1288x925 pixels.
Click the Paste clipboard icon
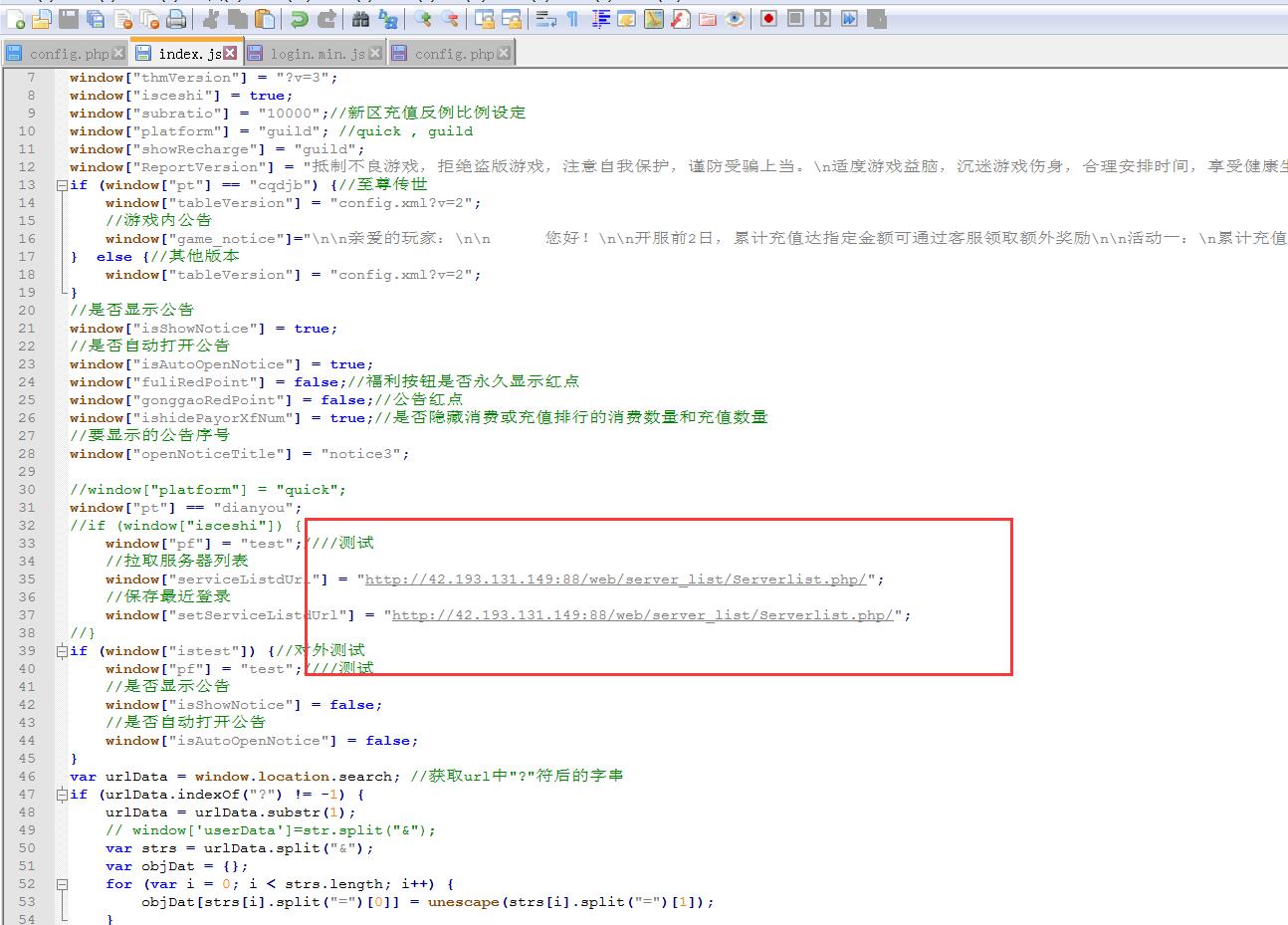(265, 19)
